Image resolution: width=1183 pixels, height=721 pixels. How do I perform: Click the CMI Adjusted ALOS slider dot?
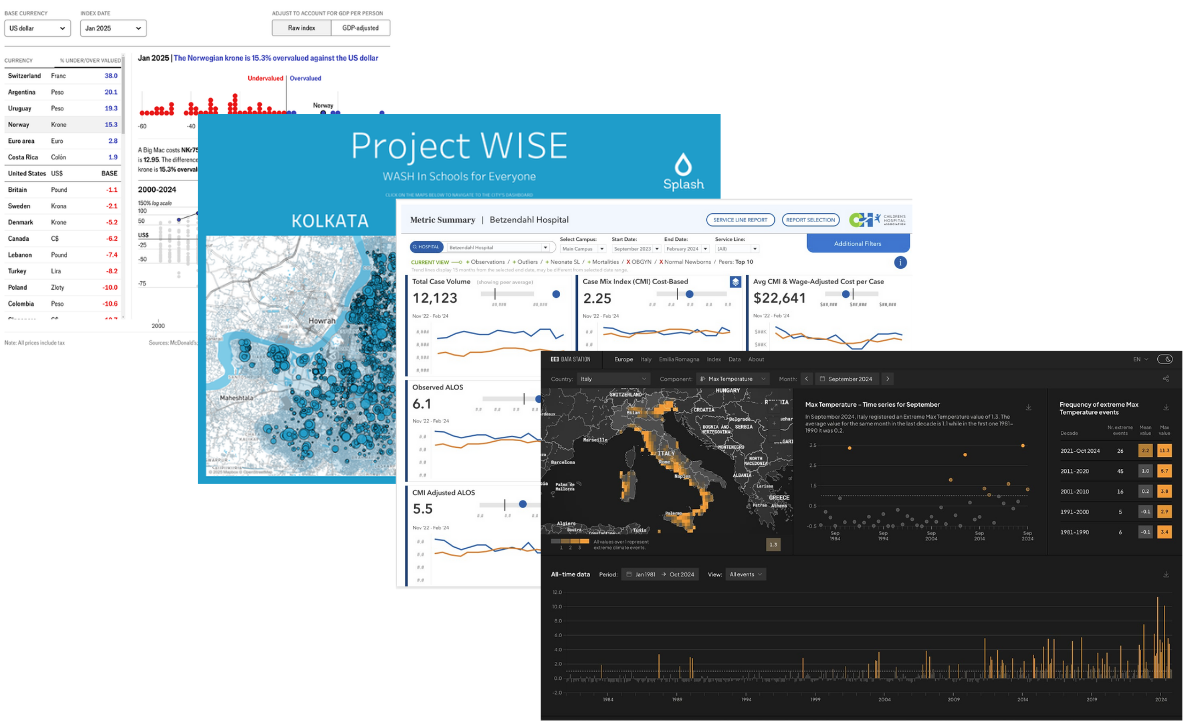click(x=522, y=504)
